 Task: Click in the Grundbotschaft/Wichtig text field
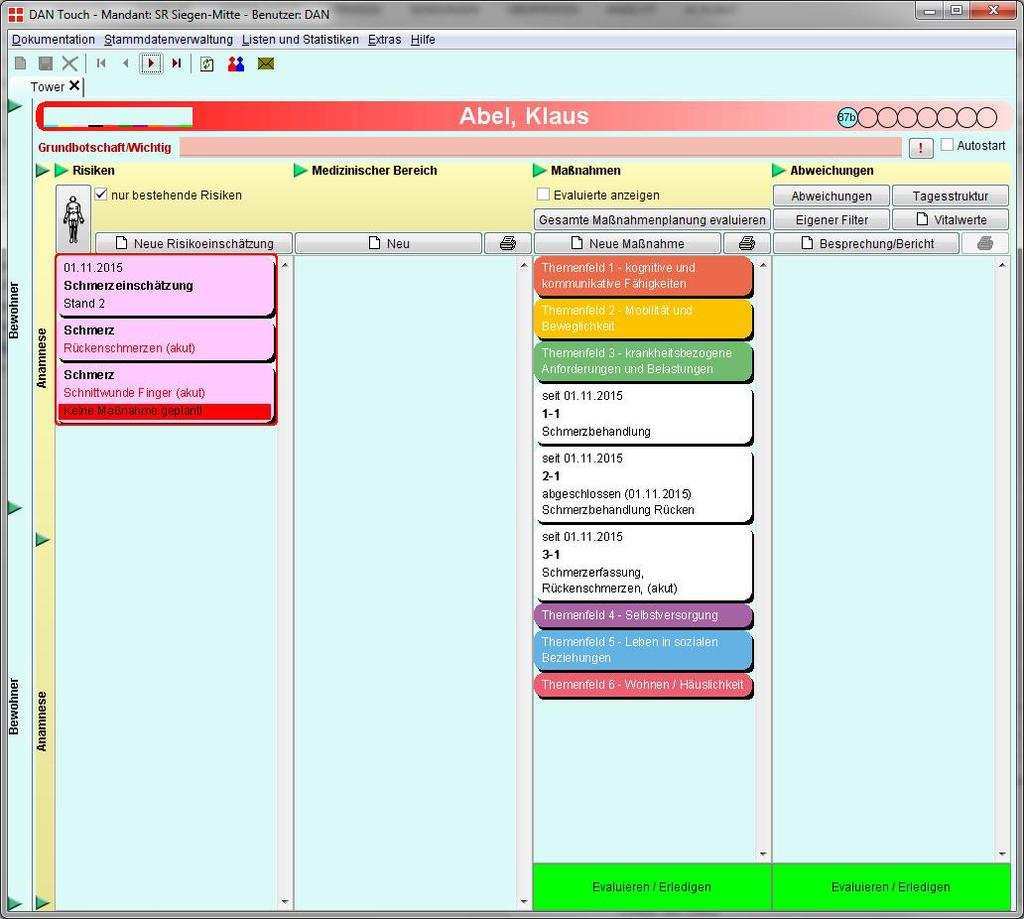[540, 148]
